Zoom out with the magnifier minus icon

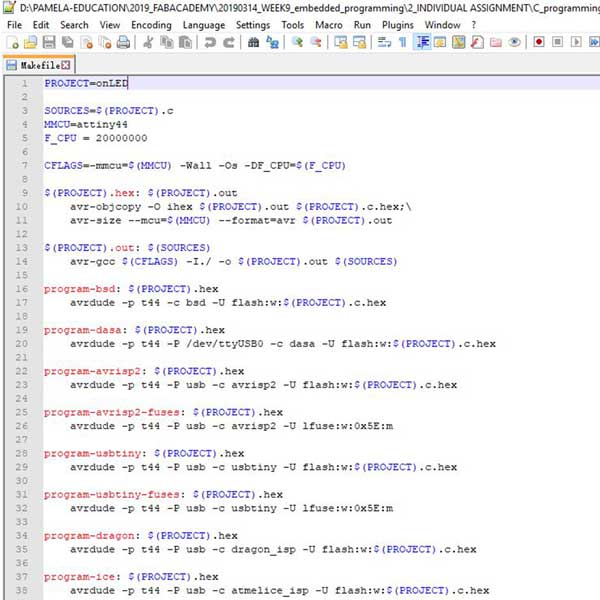(316, 42)
